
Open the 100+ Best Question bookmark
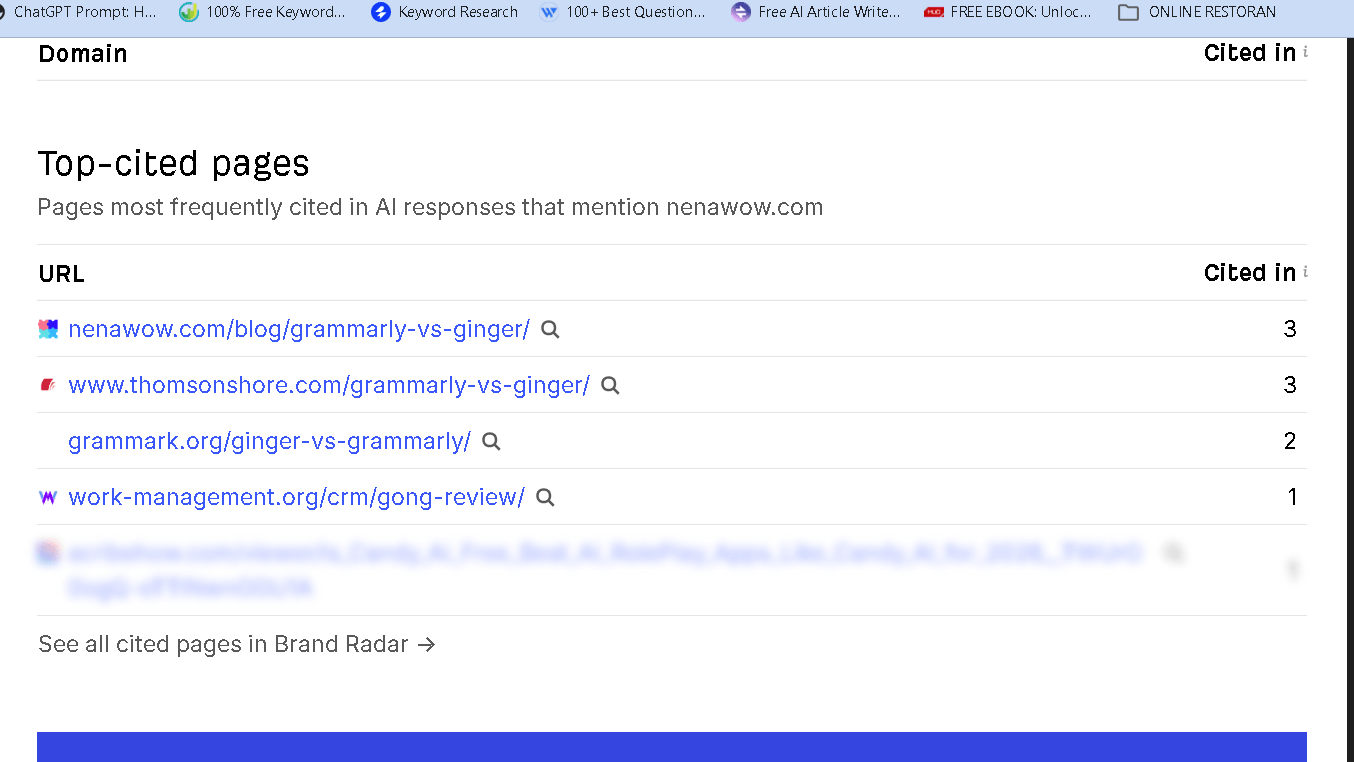(622, 12)
